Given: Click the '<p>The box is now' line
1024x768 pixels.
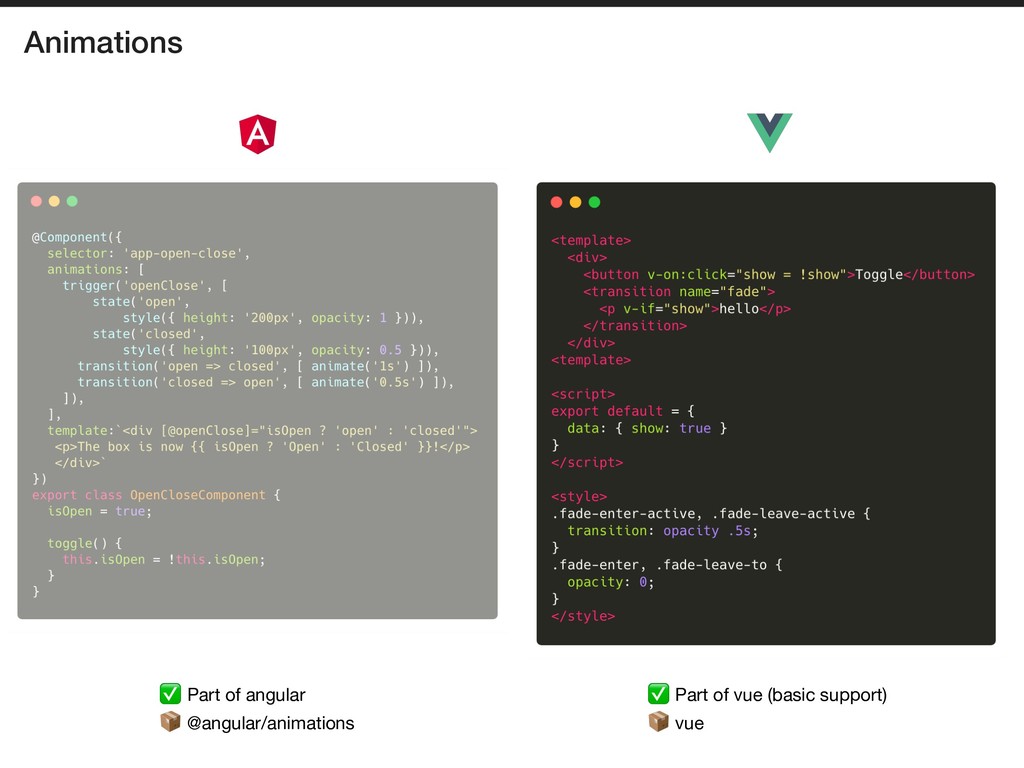Looking at the screenshot, I should point(262,447).
